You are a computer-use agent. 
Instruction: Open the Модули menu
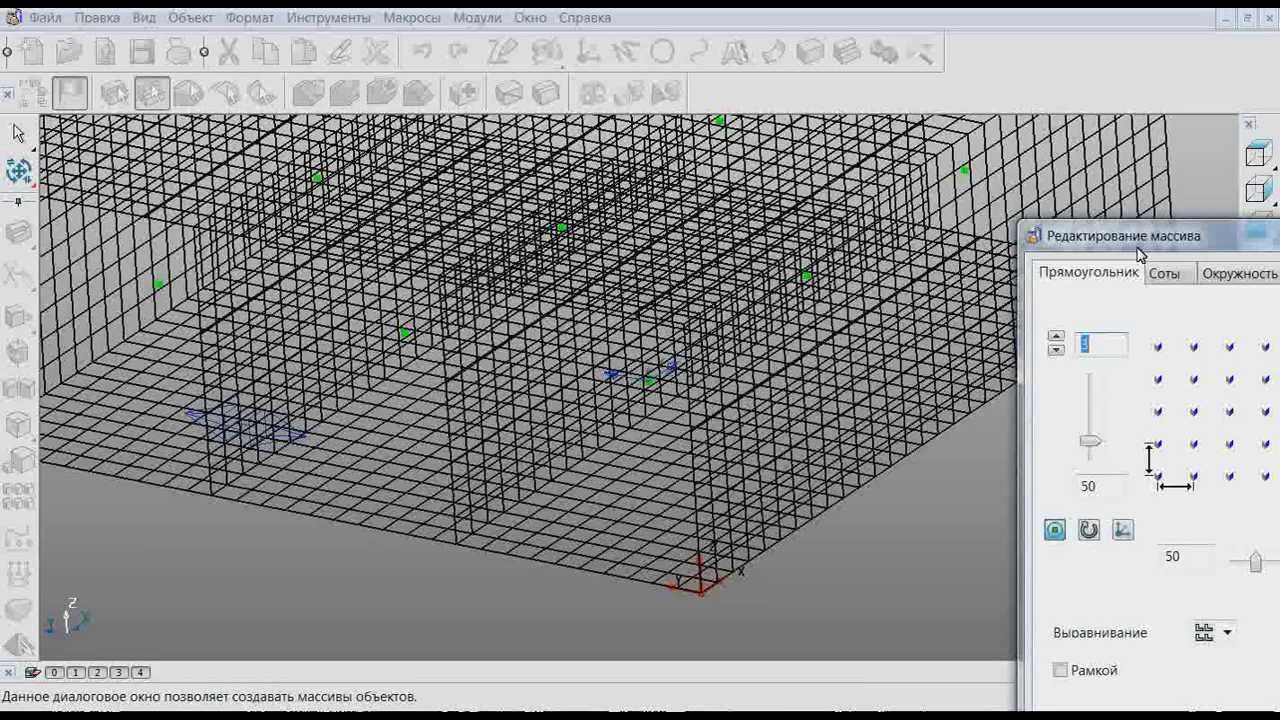pos(477,18)
